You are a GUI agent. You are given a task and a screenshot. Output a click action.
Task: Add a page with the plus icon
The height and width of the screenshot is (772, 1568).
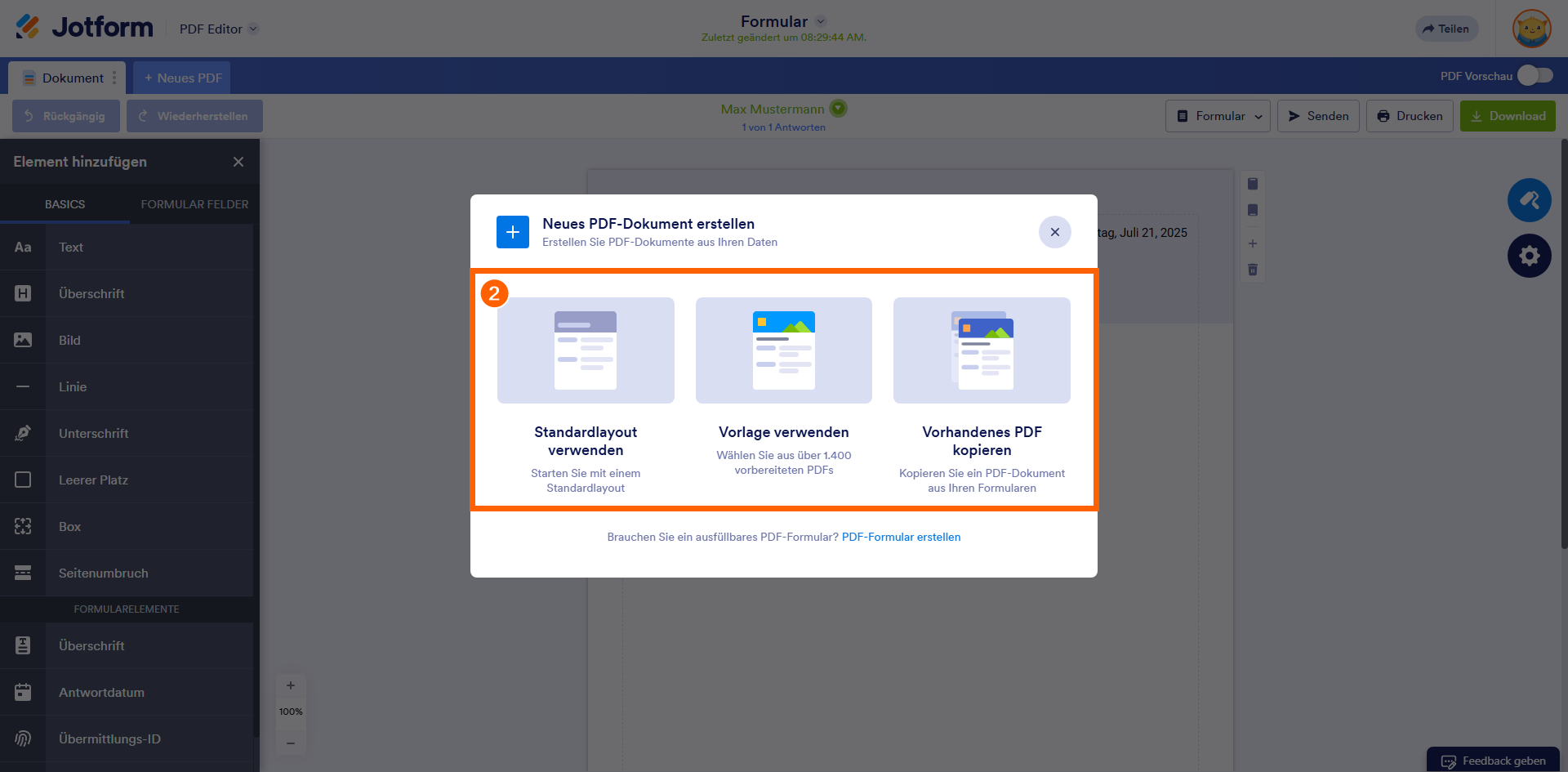click(x=1253, y=243)
